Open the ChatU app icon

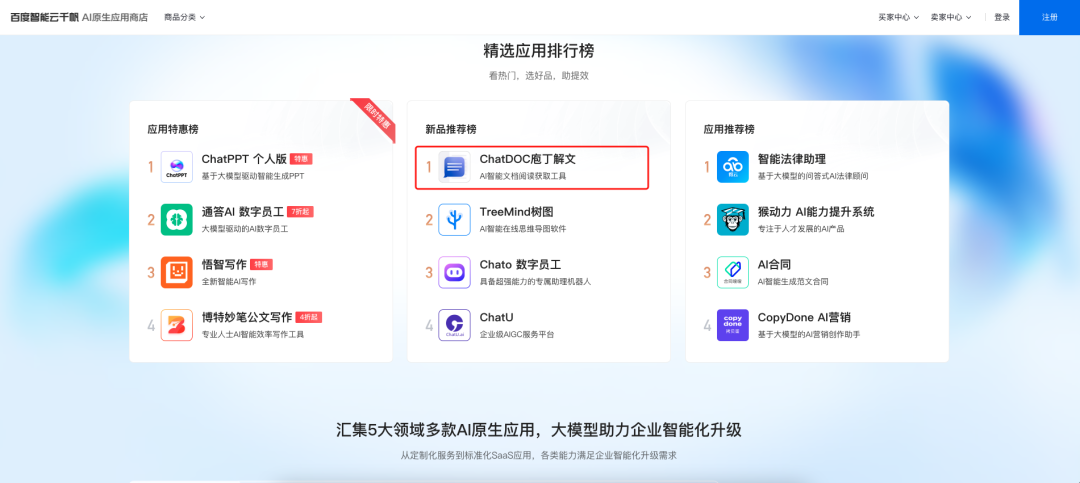tap(455, 325)
